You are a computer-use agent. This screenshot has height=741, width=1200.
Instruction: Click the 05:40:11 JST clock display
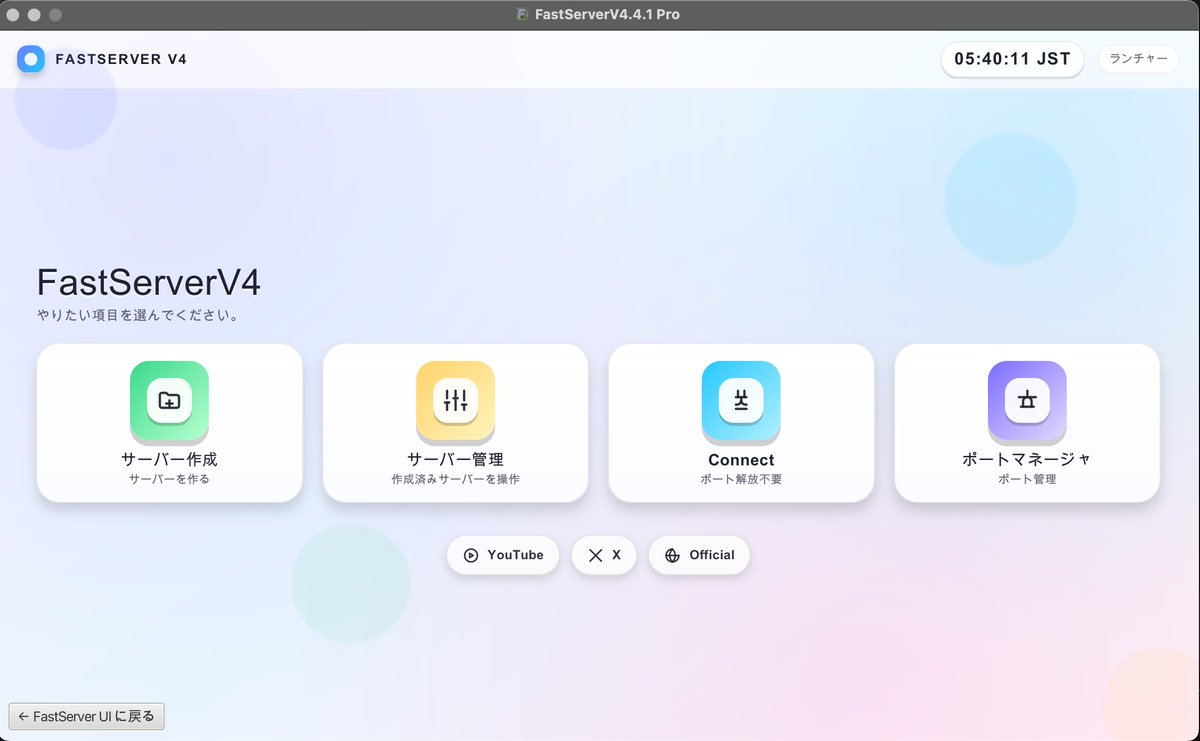pyautogui.click(x=1012, y=59)
